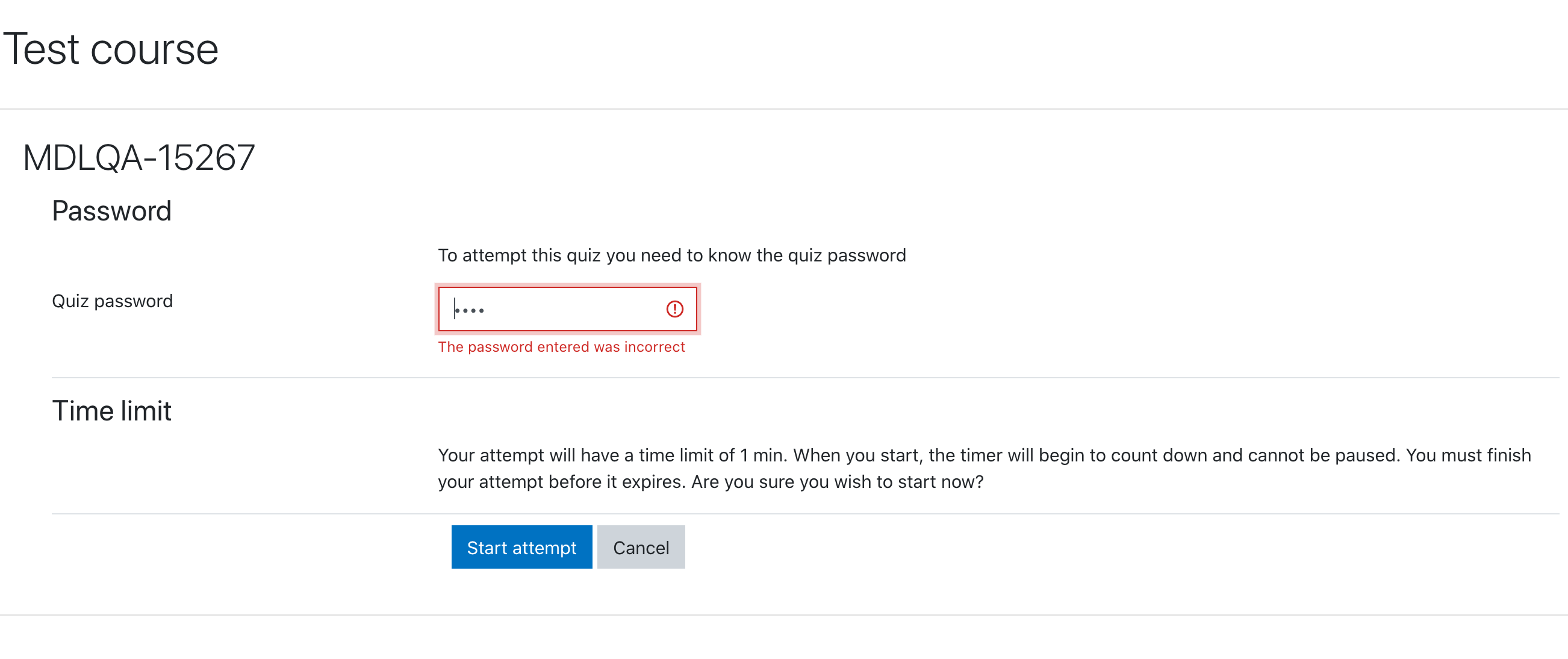Viewport: 1568px width, 659px height.
Task: Click 'Are you sure you wish to start now?' text
Action: pyautogui.click(x=837, y=482)
